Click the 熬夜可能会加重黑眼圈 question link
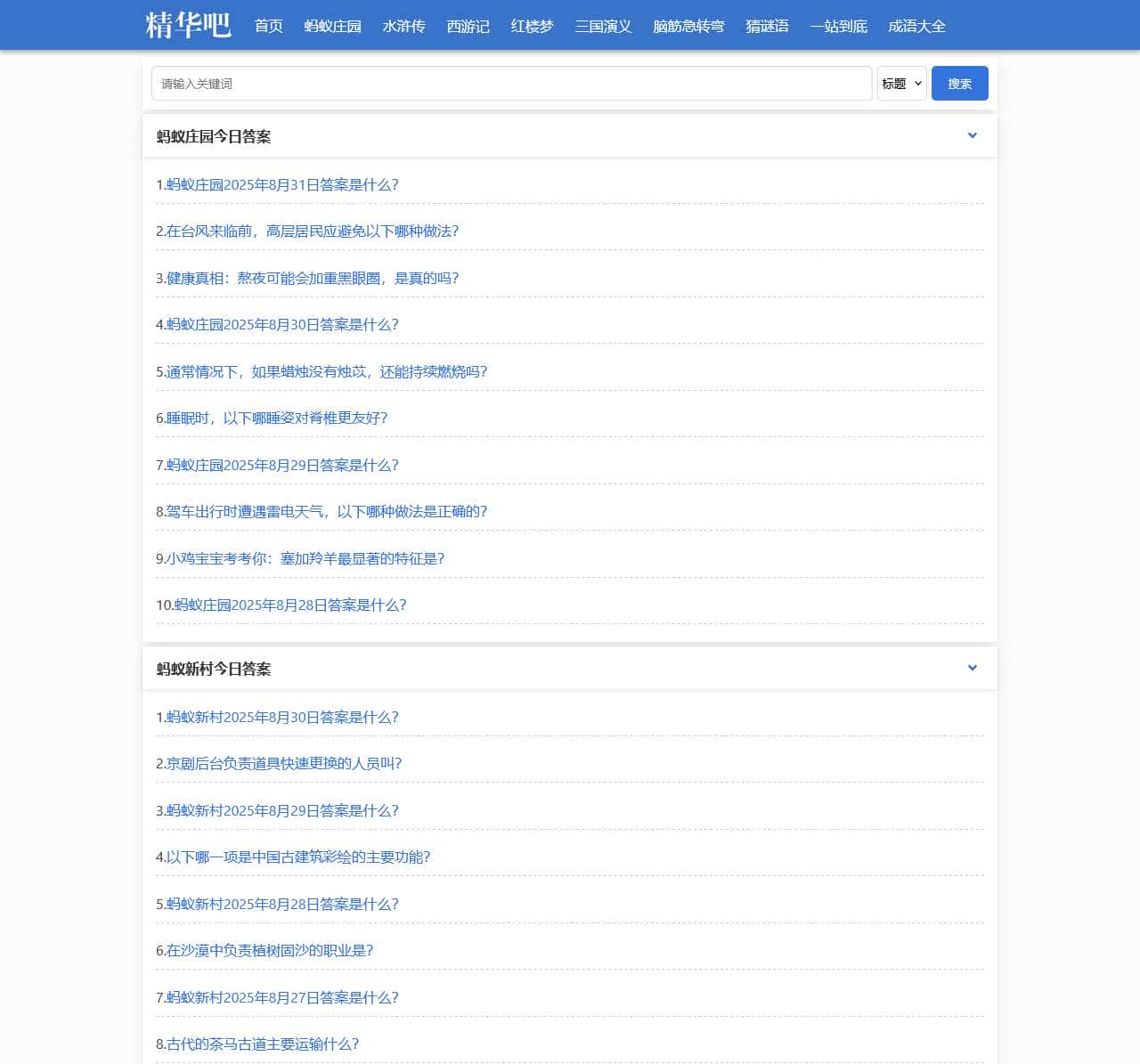Screen dimensions: 1140x1064 [x=307, y=279]
